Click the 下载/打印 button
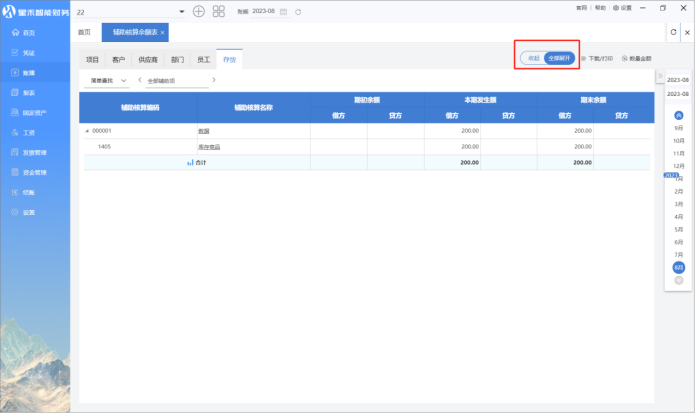The height and width of the screenshot is (413, 695). tap(599, 58)
